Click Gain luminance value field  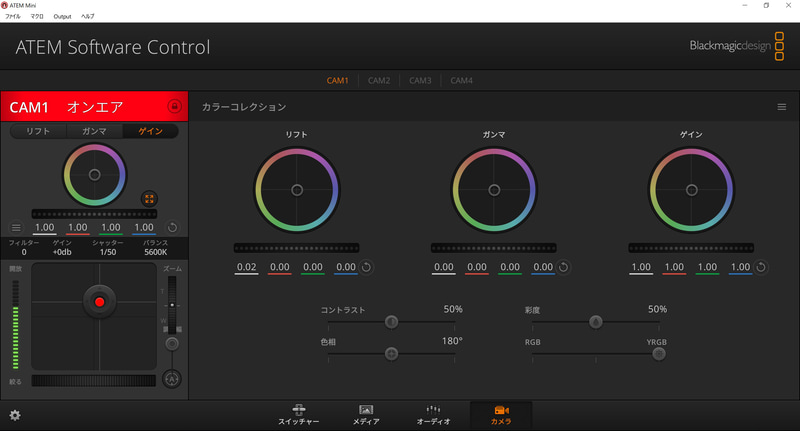click(641, 267)
